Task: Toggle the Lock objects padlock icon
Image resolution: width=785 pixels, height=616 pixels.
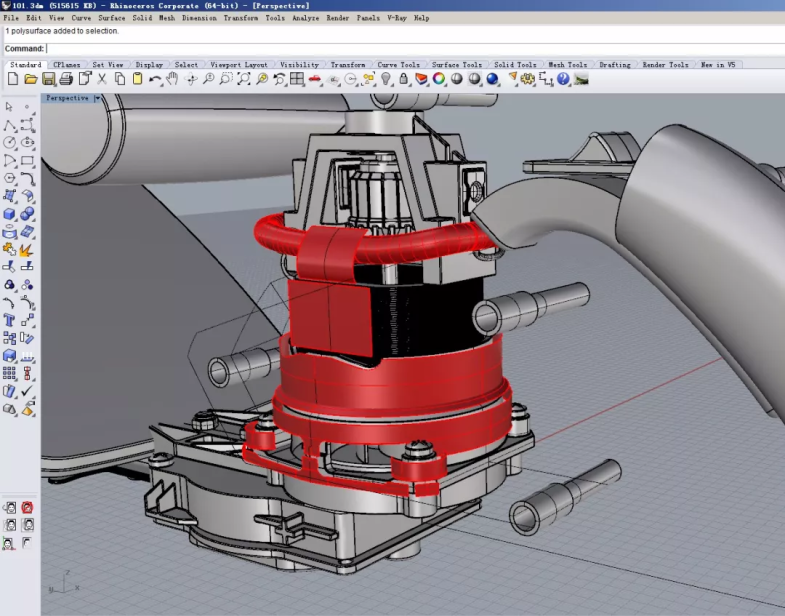Action: 403,79
